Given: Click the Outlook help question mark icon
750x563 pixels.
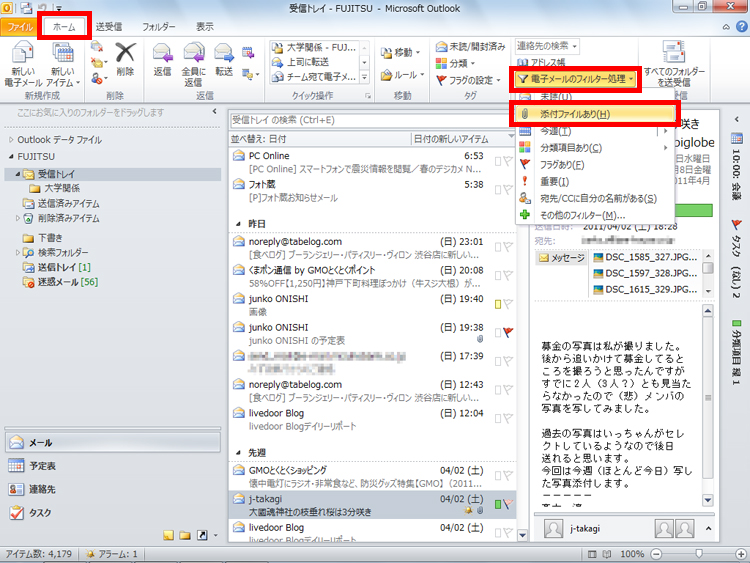Looking at the screenshot, I should coord(742,27).
